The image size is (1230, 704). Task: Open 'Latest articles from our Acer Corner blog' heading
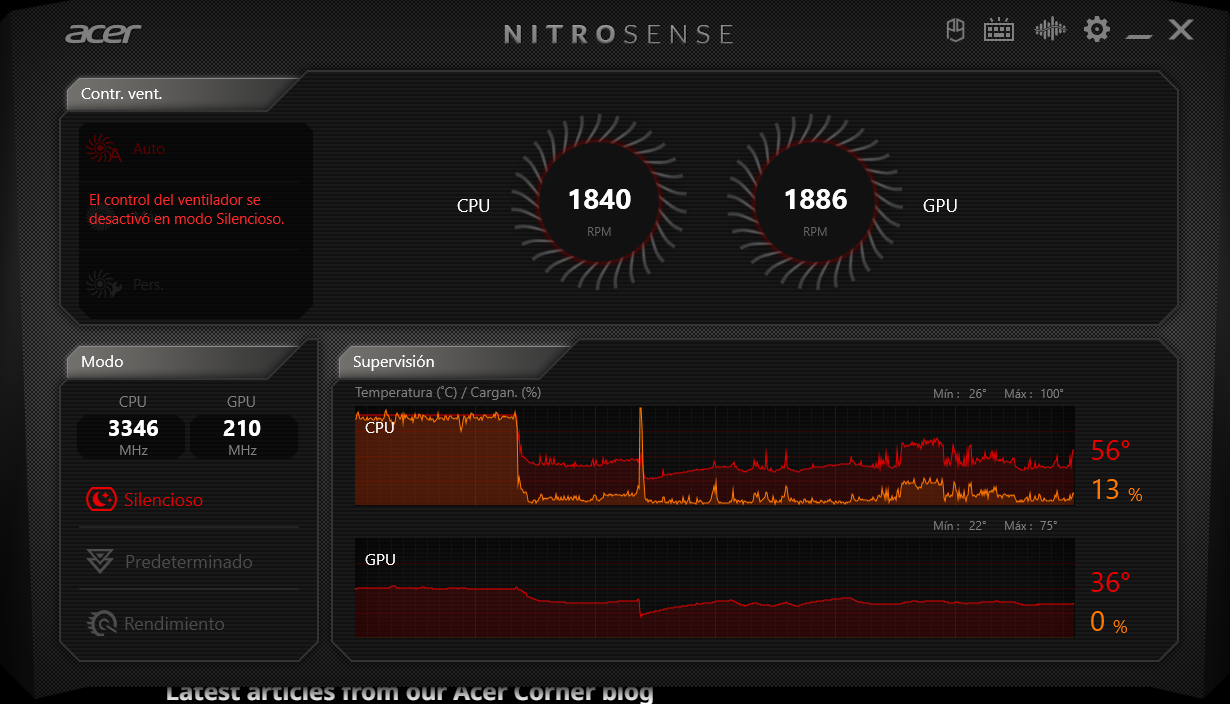410,692
